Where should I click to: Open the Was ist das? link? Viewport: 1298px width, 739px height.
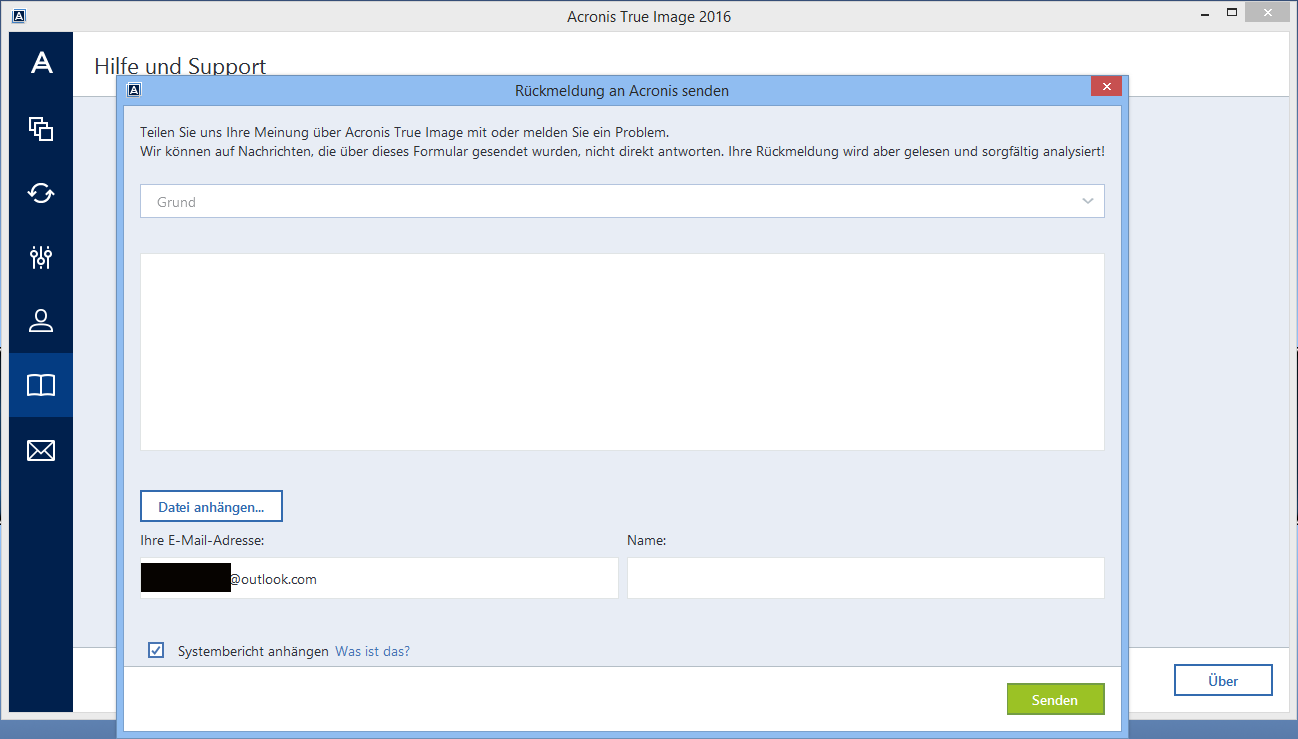[372, 651]
